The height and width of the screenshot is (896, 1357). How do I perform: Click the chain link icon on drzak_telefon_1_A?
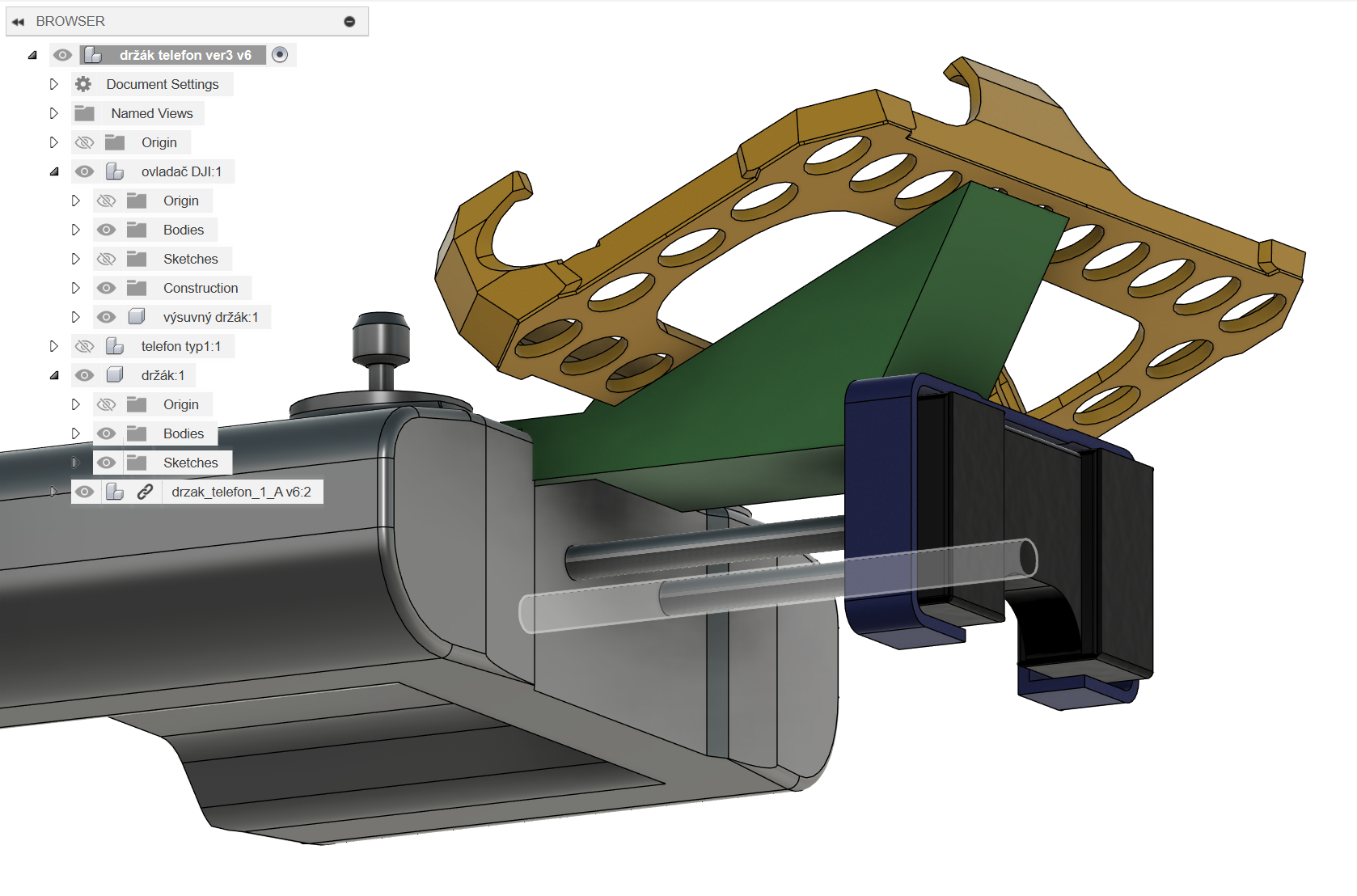145,492
